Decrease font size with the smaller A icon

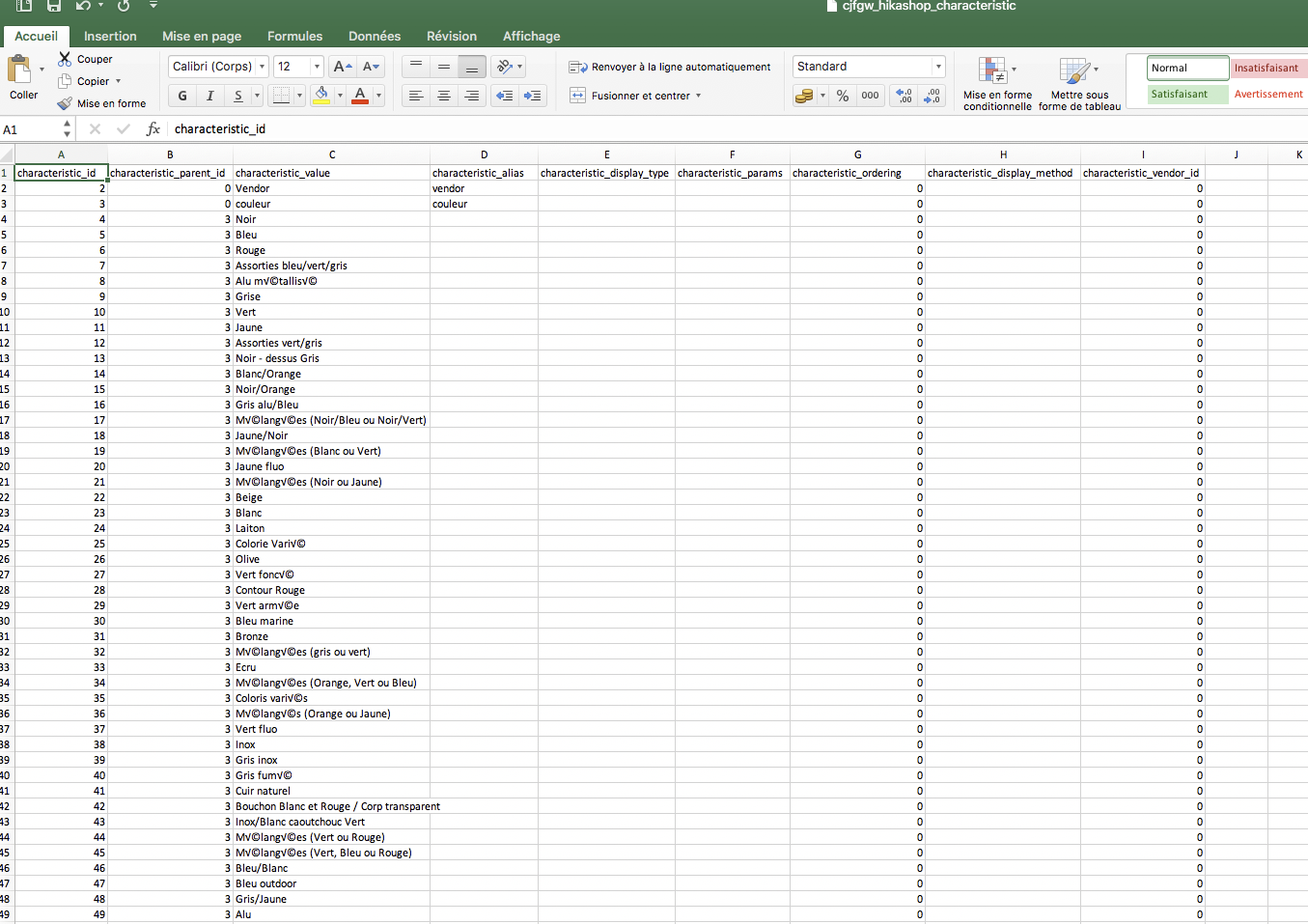(372, 67)
